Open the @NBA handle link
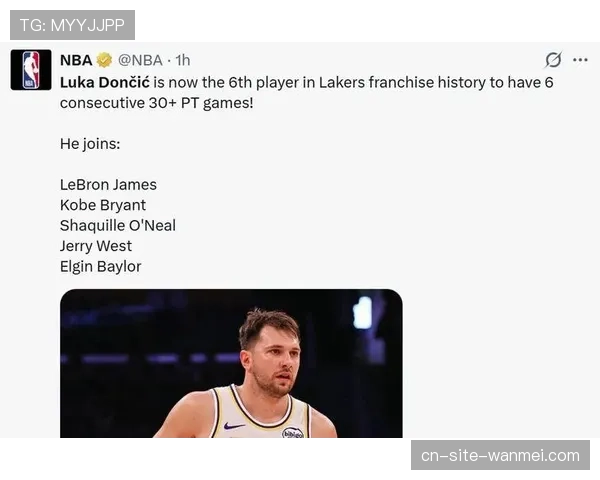The image size is (600, 480). pos(140,60)
